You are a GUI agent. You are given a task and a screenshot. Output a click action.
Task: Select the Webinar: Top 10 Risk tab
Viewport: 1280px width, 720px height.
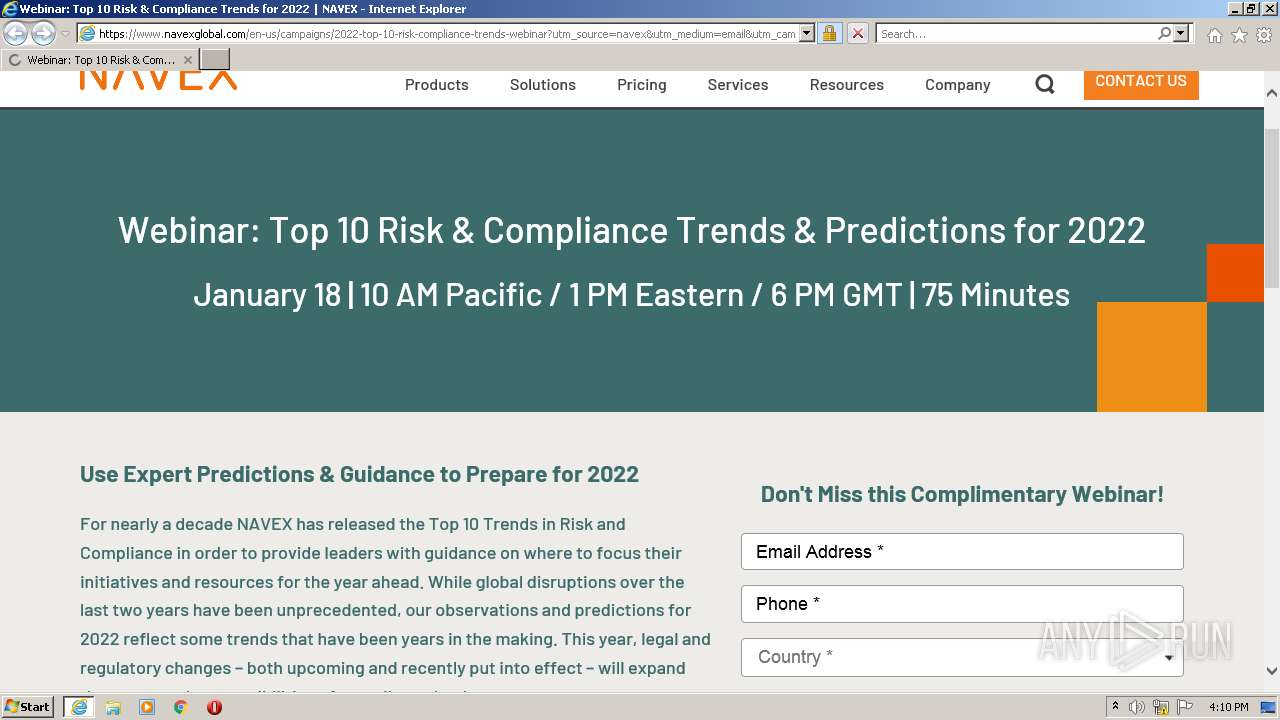[x=100, y=60]
